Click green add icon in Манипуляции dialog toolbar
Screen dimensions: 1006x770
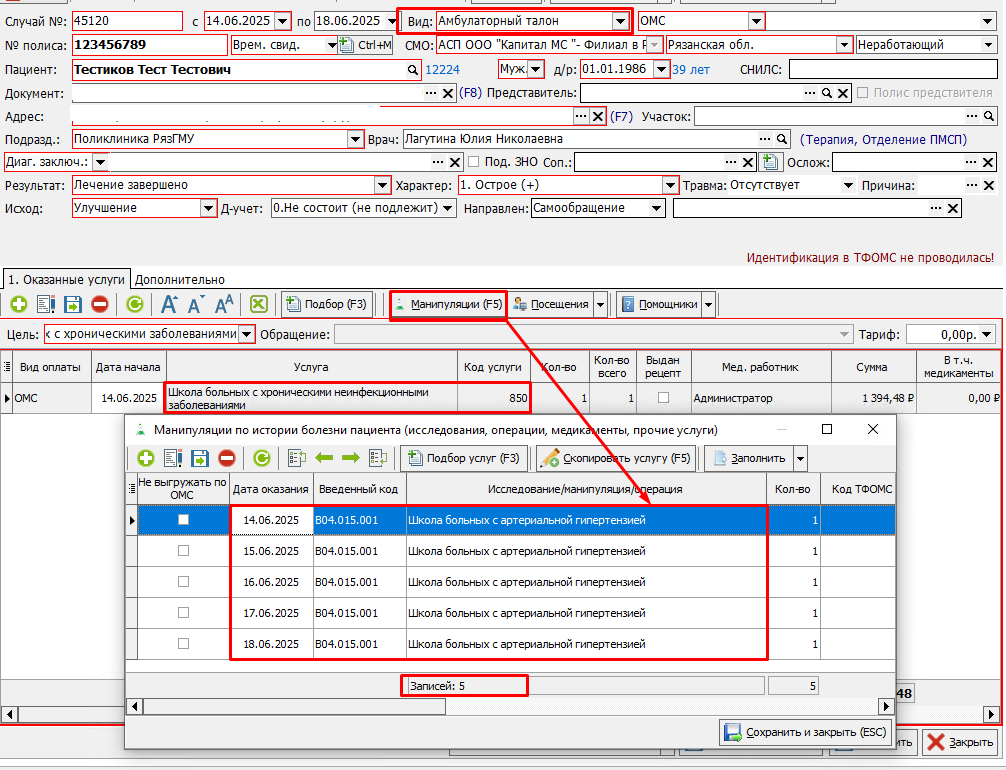[x=146, y=458]
